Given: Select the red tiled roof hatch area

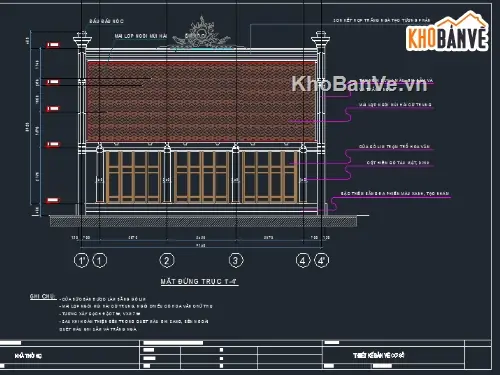Looking at the screenshot, I should point(201,102).
